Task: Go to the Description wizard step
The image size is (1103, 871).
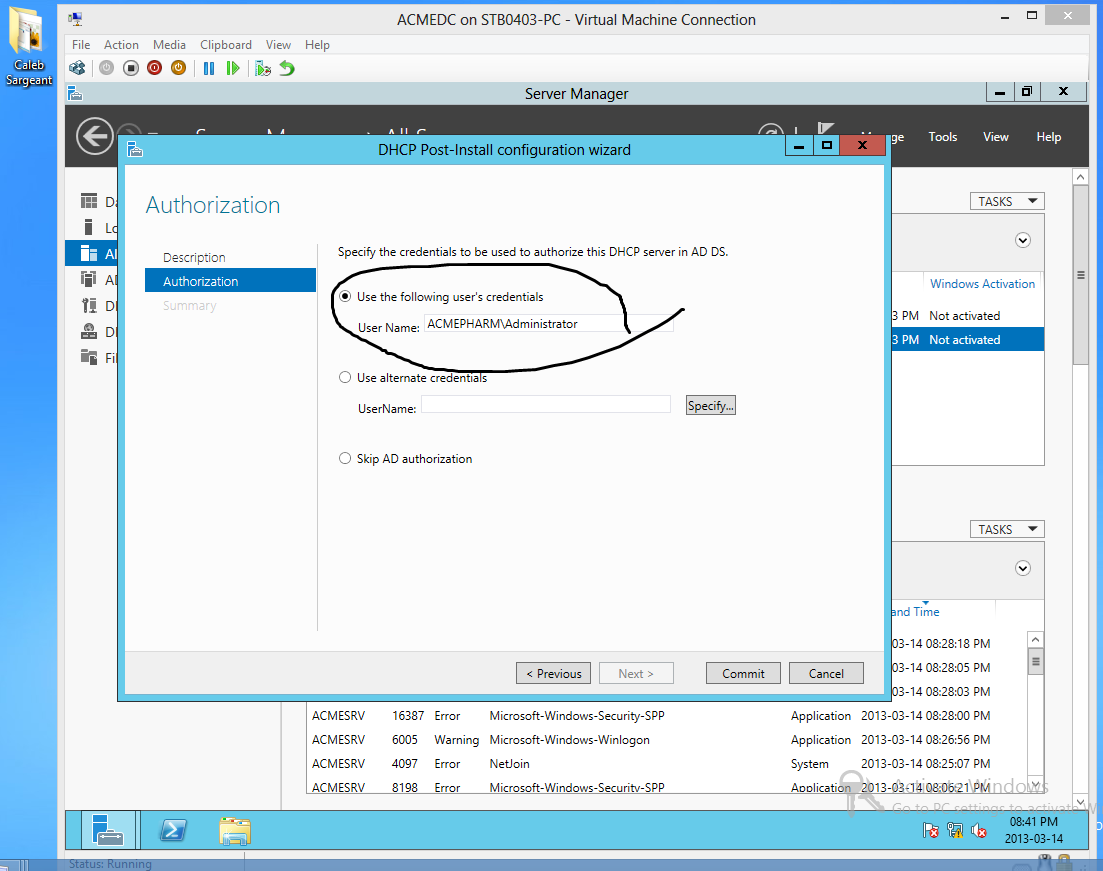Action: point(194,258)
